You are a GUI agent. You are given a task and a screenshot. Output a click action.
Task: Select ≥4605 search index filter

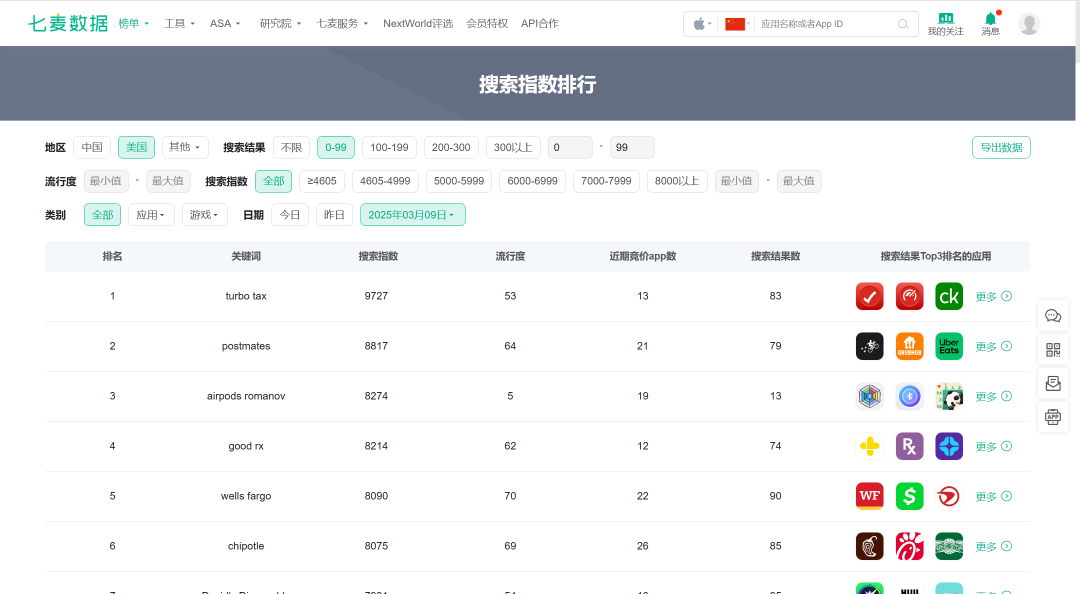coord(322,181)
